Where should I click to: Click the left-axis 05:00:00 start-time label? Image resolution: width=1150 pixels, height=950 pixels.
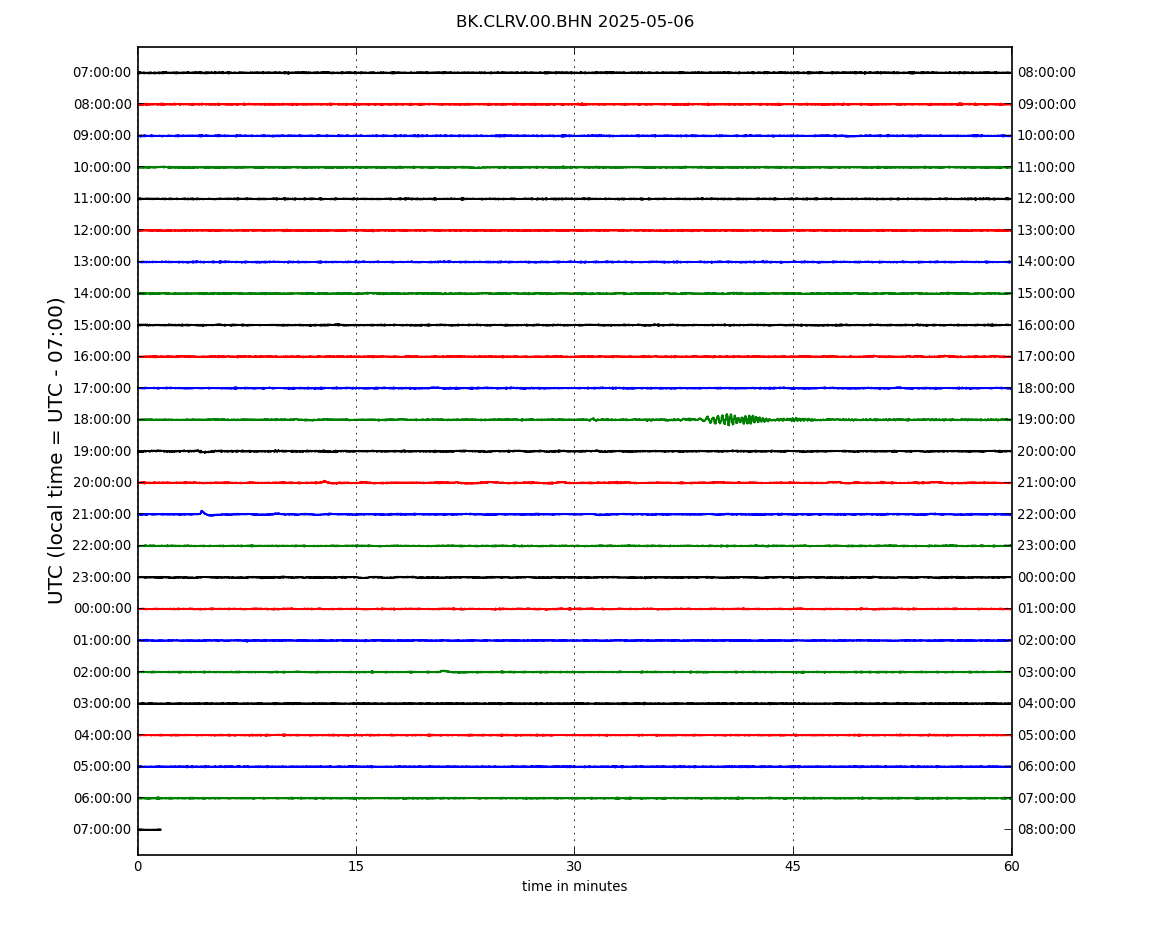103,767
